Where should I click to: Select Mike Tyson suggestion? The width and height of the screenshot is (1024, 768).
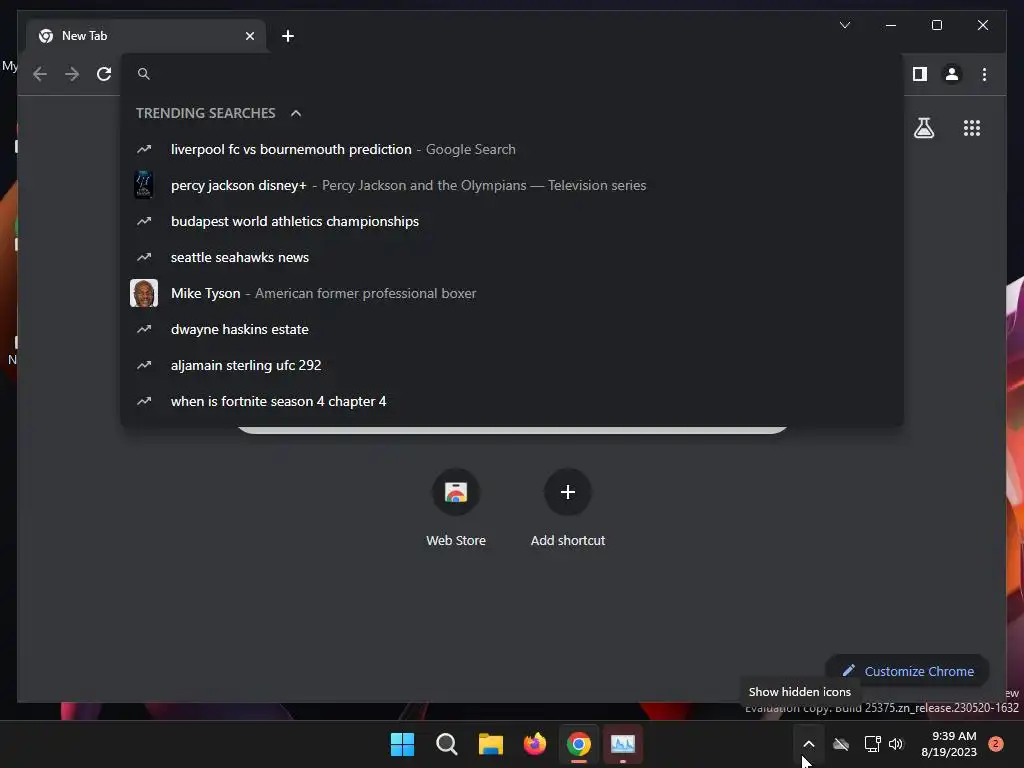512,293
